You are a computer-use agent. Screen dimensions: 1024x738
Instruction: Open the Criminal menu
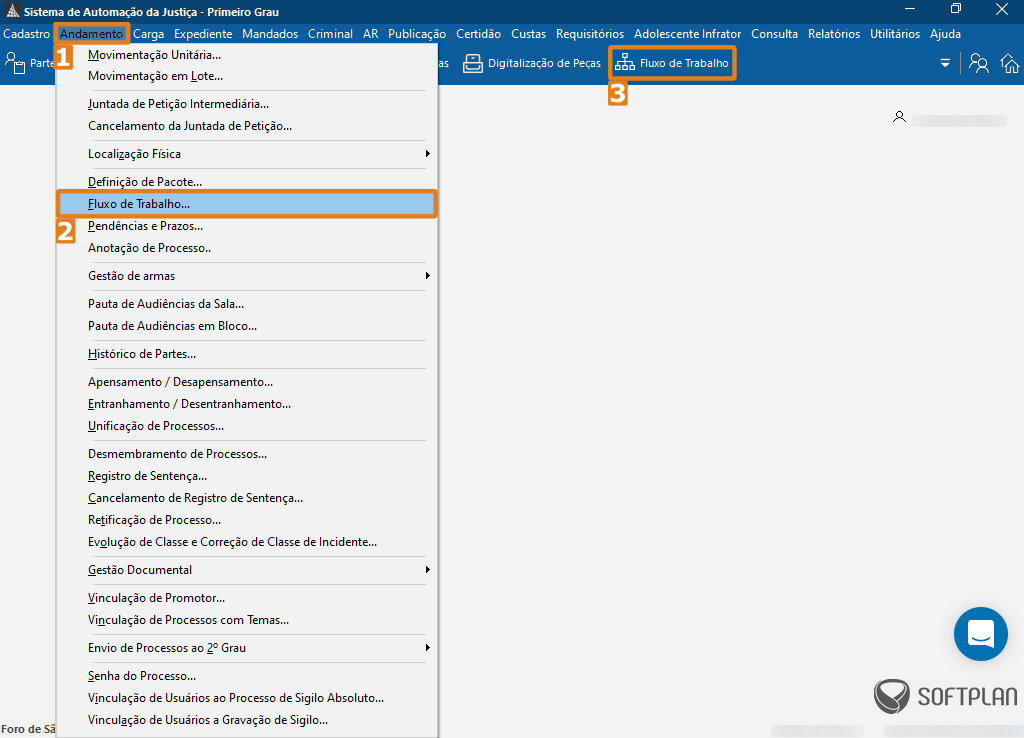pyautogui.click(x=330, y=34)
